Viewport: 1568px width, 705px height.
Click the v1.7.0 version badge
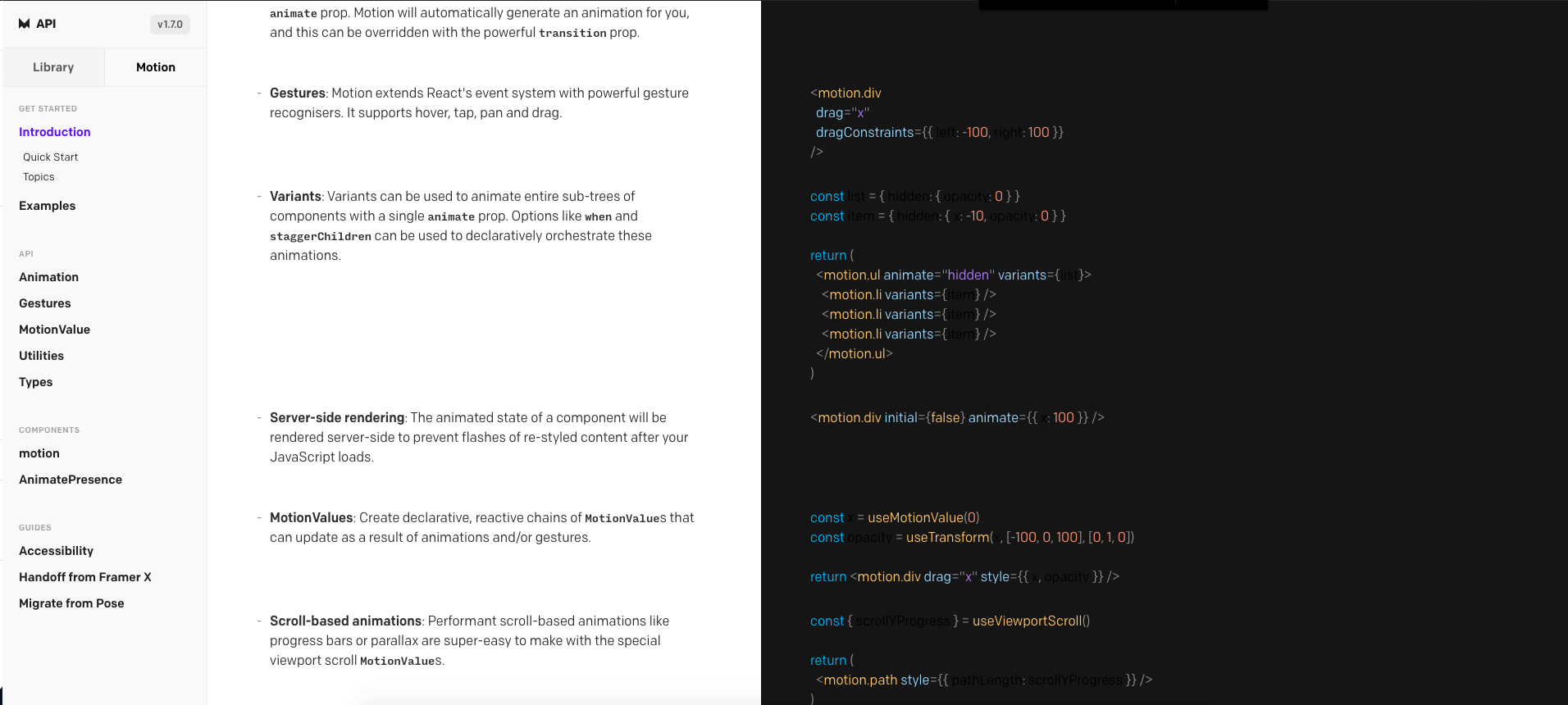(x=169, y=24)
